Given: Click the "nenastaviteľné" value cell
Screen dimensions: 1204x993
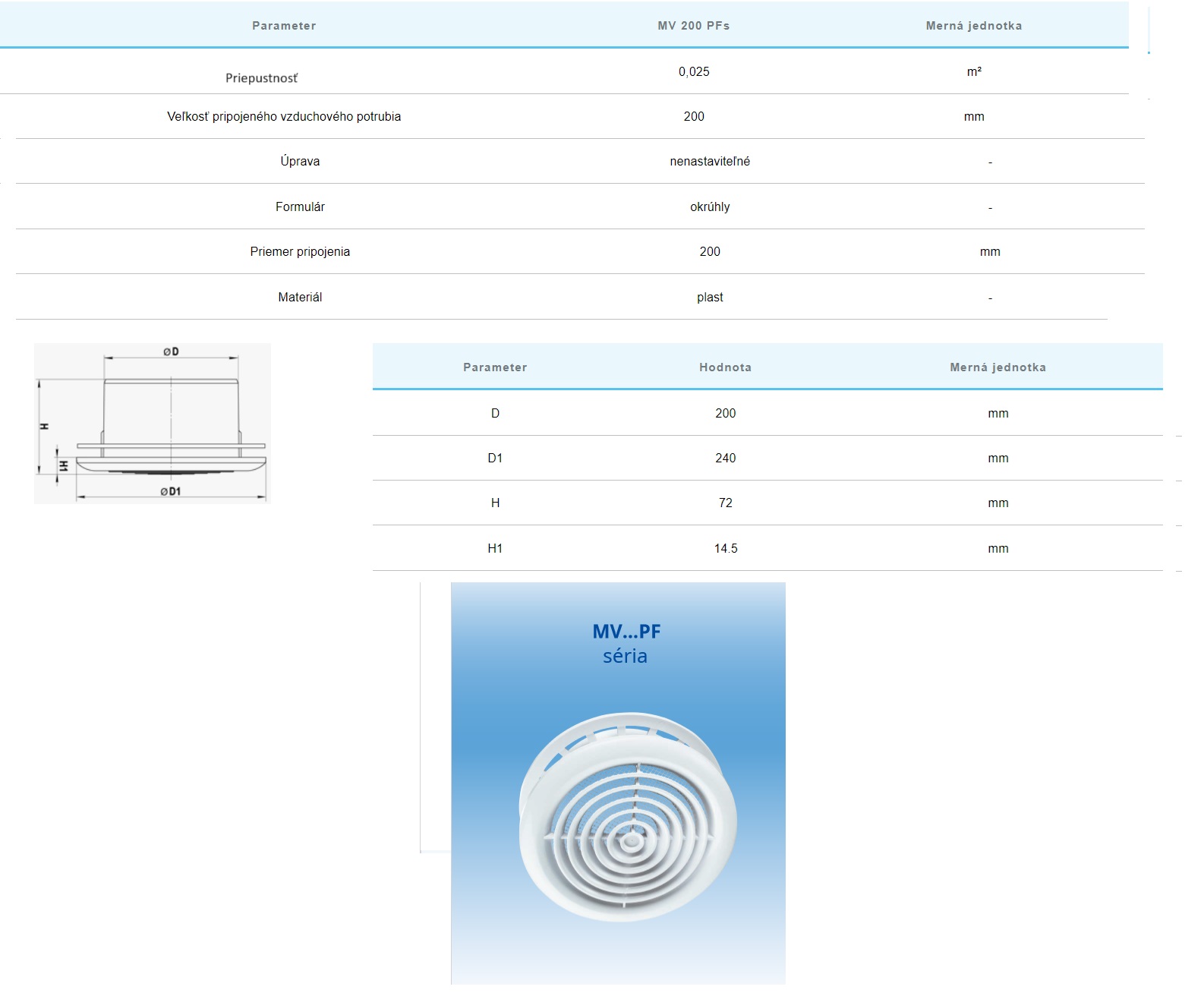Looking at the screenshot, I should [709, 161].
